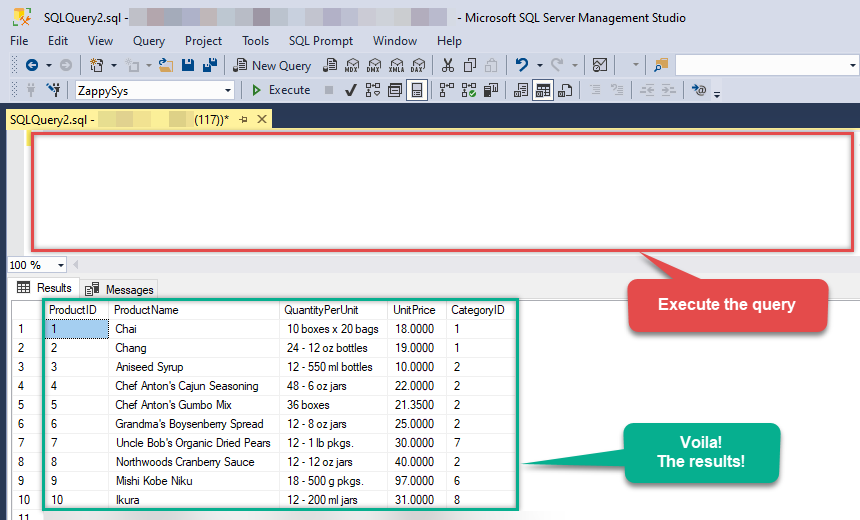Open the Edit menu

[58, 41]
